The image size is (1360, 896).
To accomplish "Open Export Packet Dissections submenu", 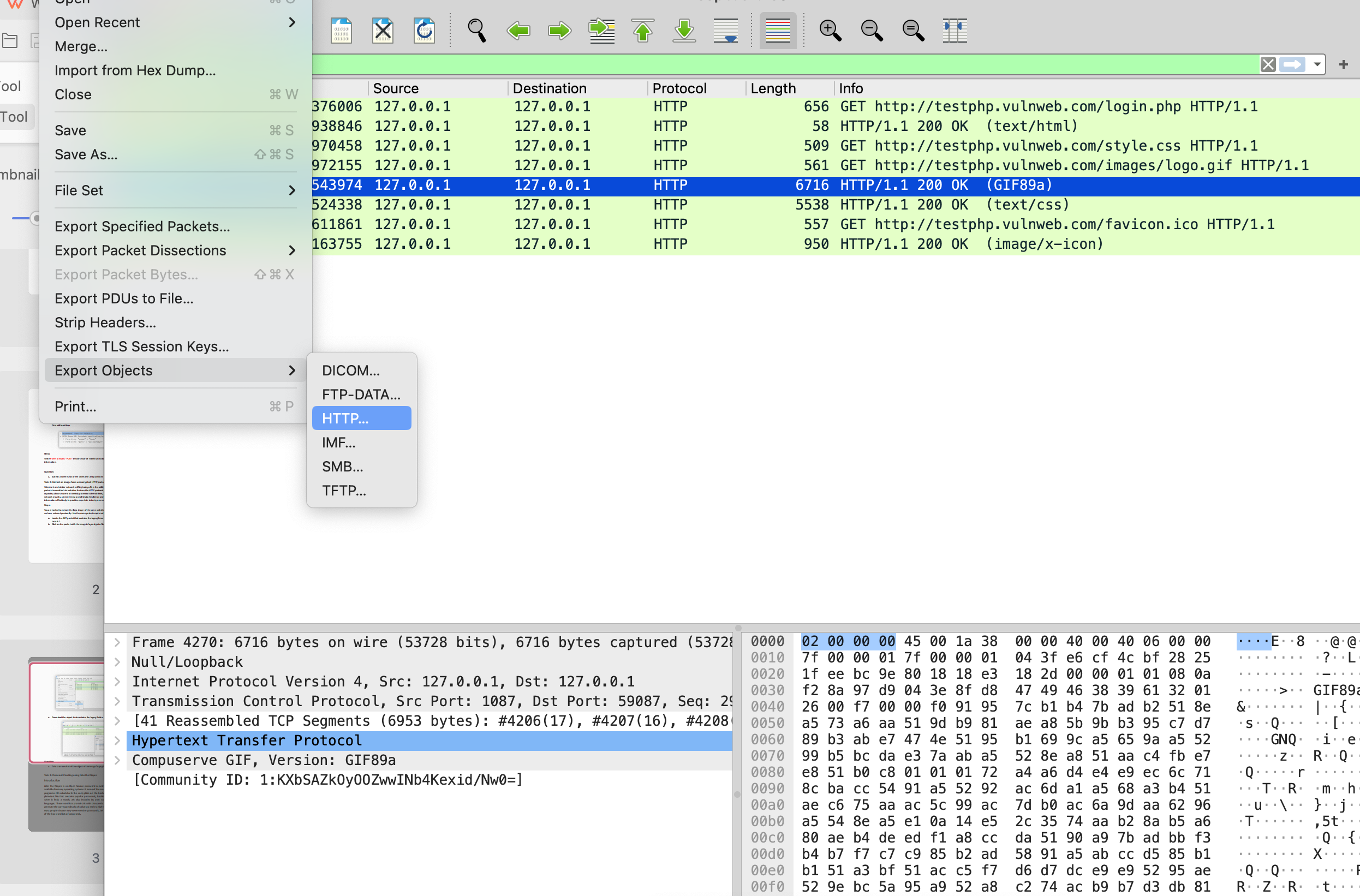I will 175,250.
